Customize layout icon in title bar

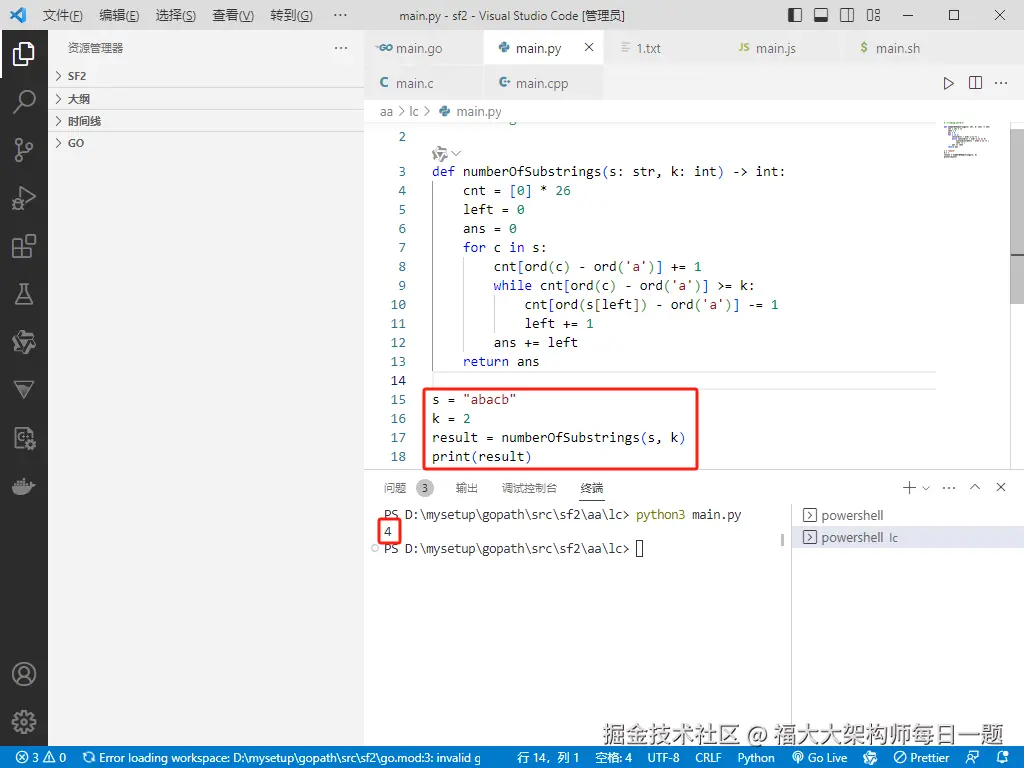pos(873,15)
